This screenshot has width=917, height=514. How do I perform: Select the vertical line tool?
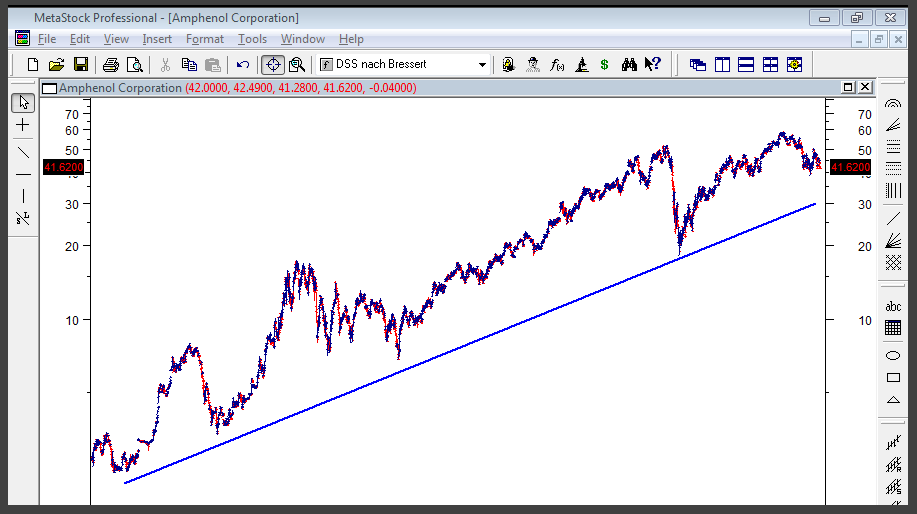click(x=23, y=196)
